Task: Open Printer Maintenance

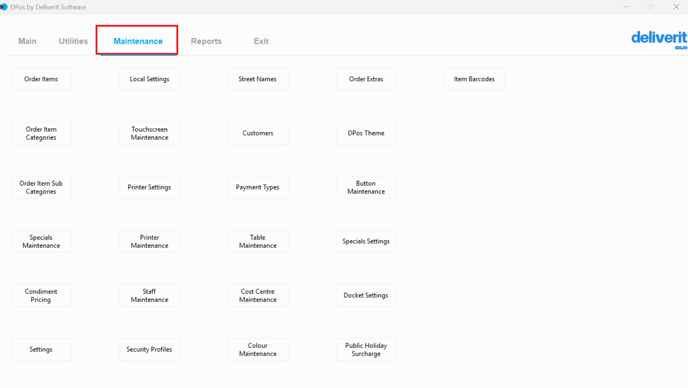Action: coord(150,241)
